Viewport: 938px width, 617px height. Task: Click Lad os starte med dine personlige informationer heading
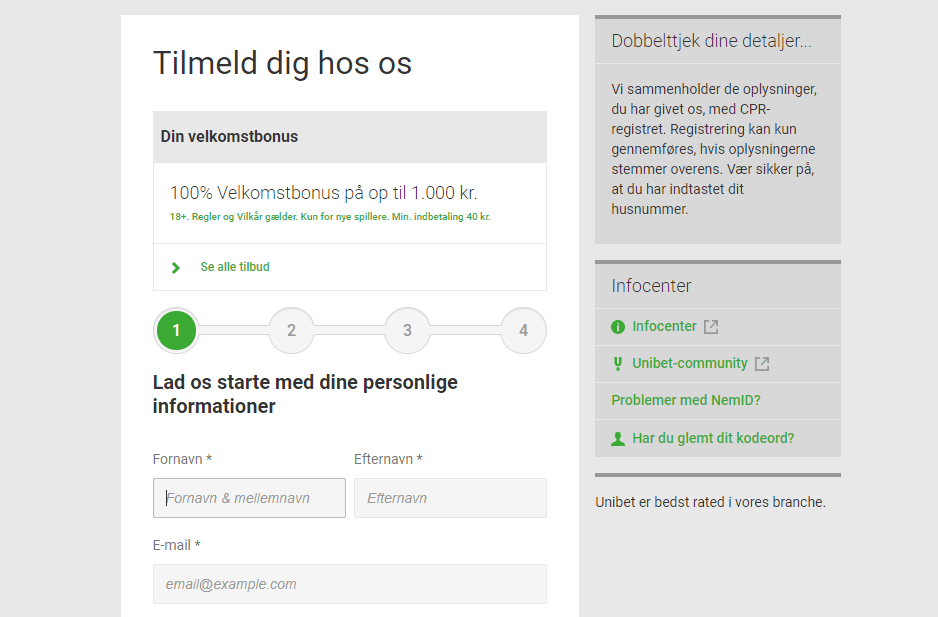tap(305, 394)
